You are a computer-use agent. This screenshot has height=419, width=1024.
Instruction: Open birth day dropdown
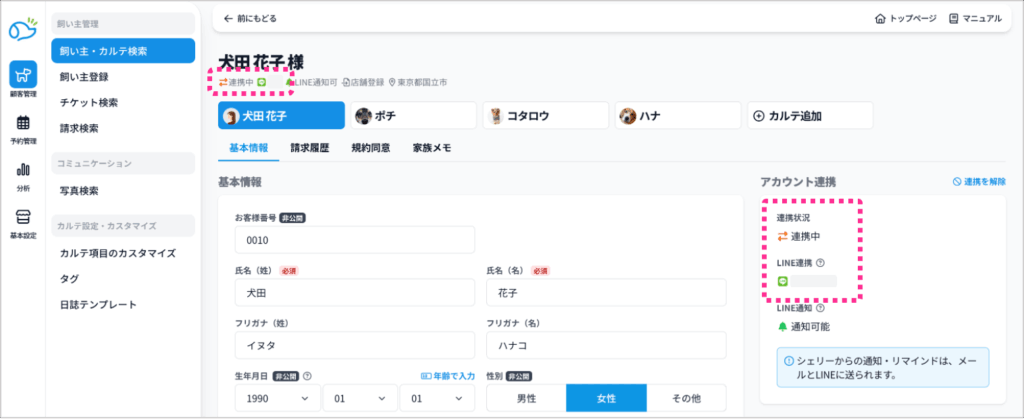[x=436, y=398]
